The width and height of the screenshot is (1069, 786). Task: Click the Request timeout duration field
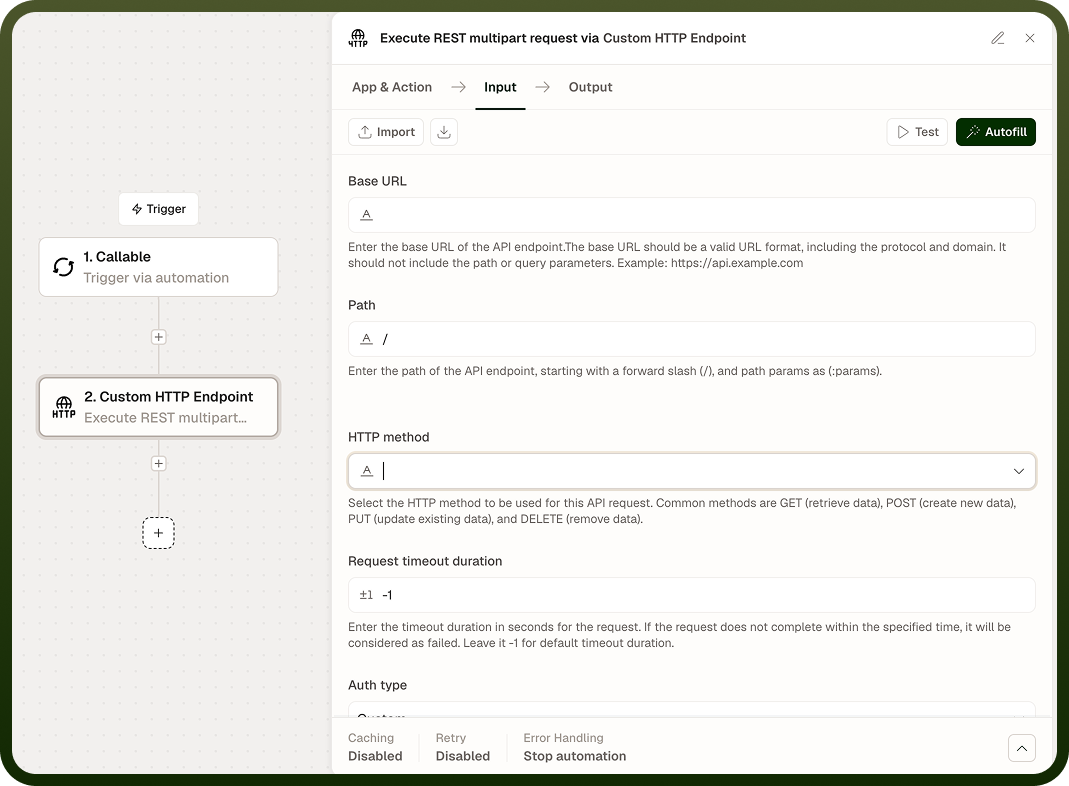(x=691, y=595)
